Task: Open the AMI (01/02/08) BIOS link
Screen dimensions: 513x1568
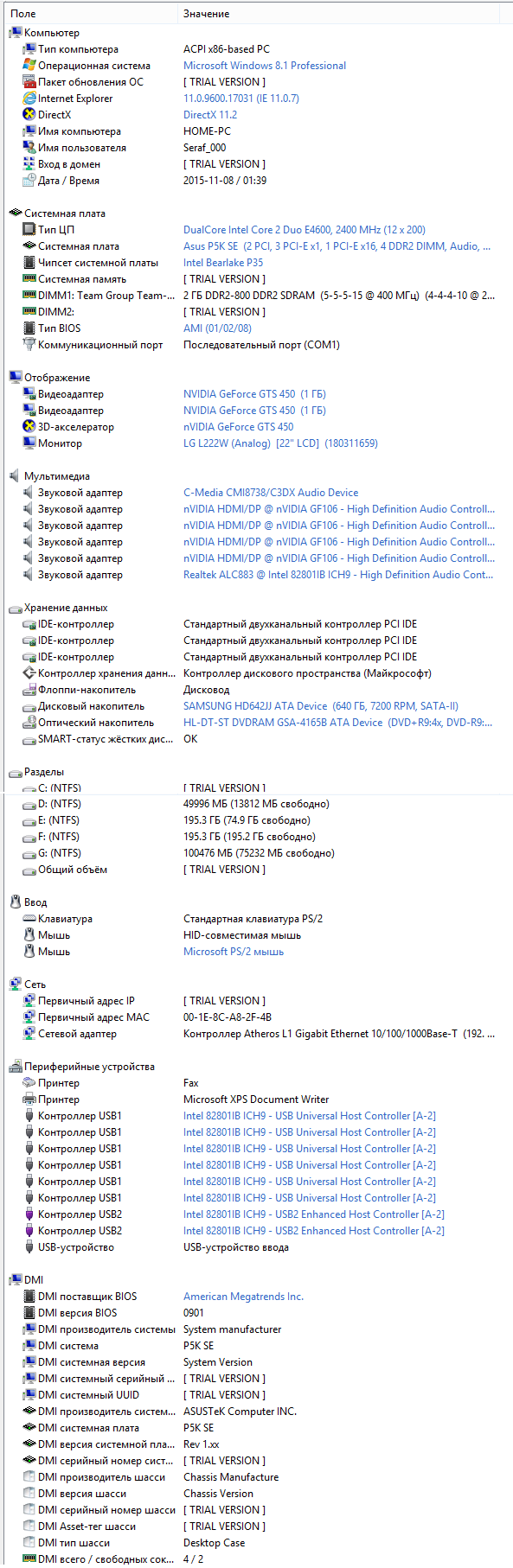Action: coord(218,328)
